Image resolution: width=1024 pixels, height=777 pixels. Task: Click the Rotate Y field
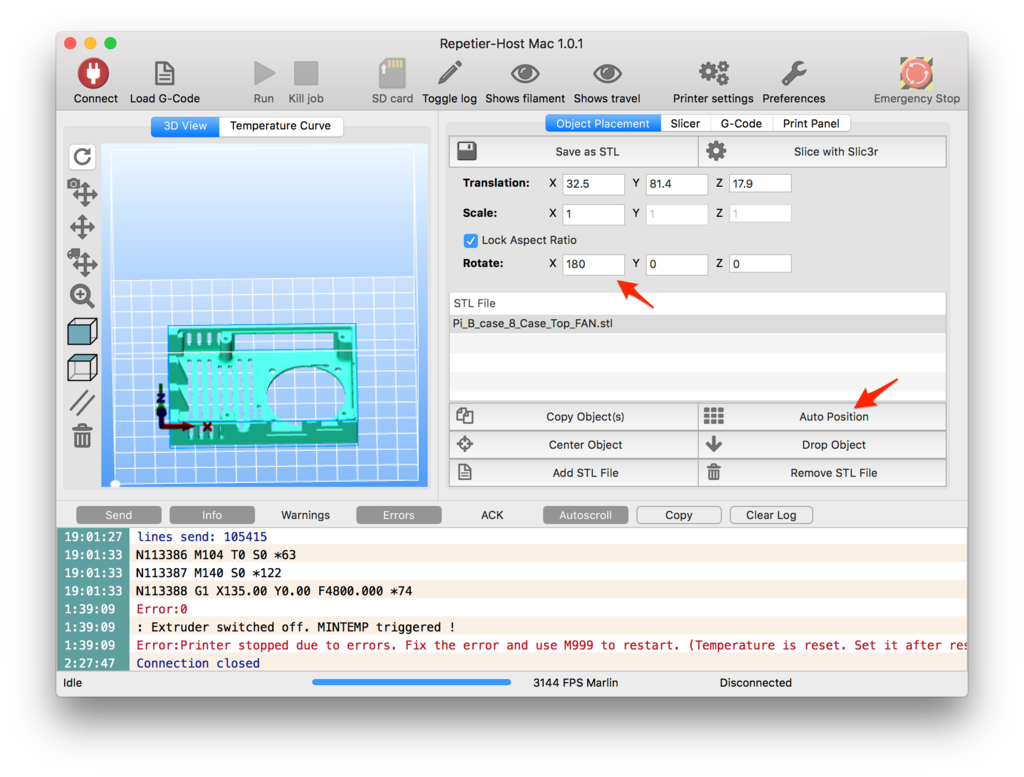tap(677, 264)
